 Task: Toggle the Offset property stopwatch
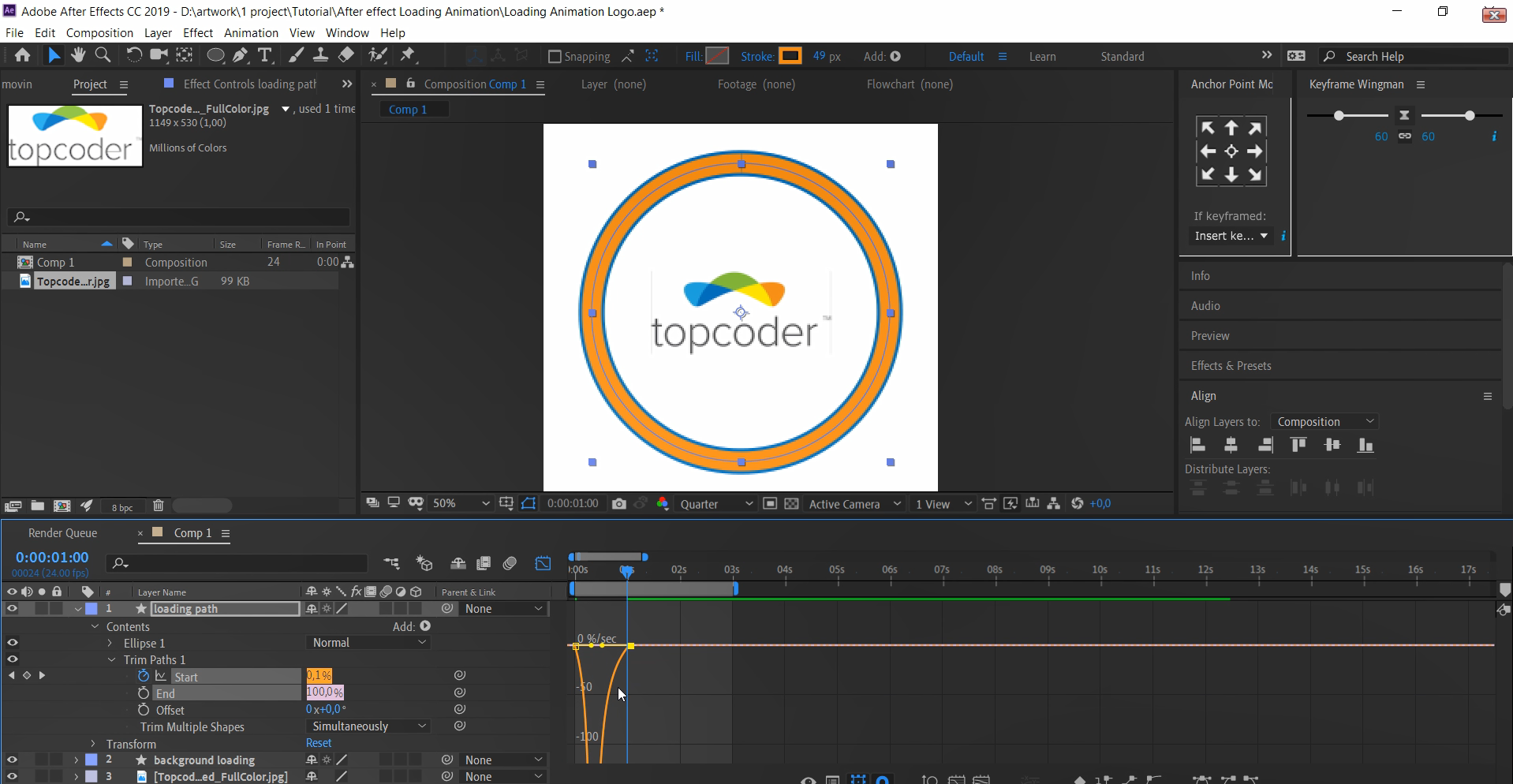click(x=144, y=710)
